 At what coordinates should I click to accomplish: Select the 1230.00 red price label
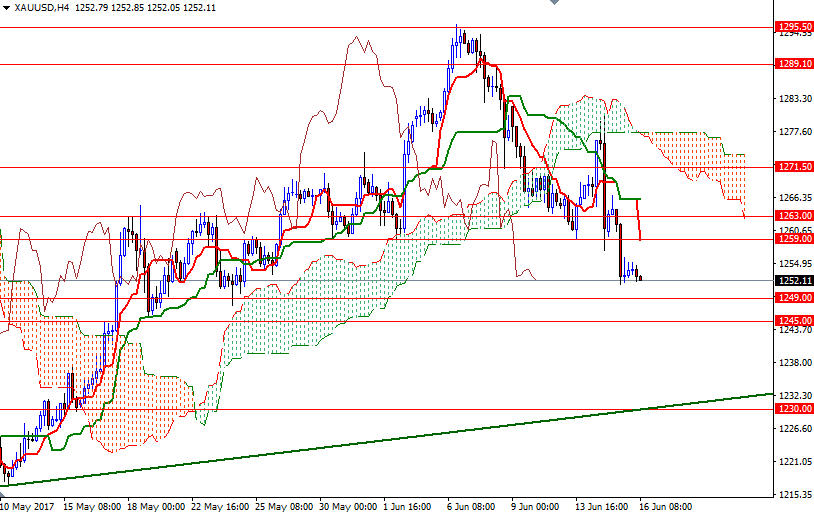tap(793, 409)
